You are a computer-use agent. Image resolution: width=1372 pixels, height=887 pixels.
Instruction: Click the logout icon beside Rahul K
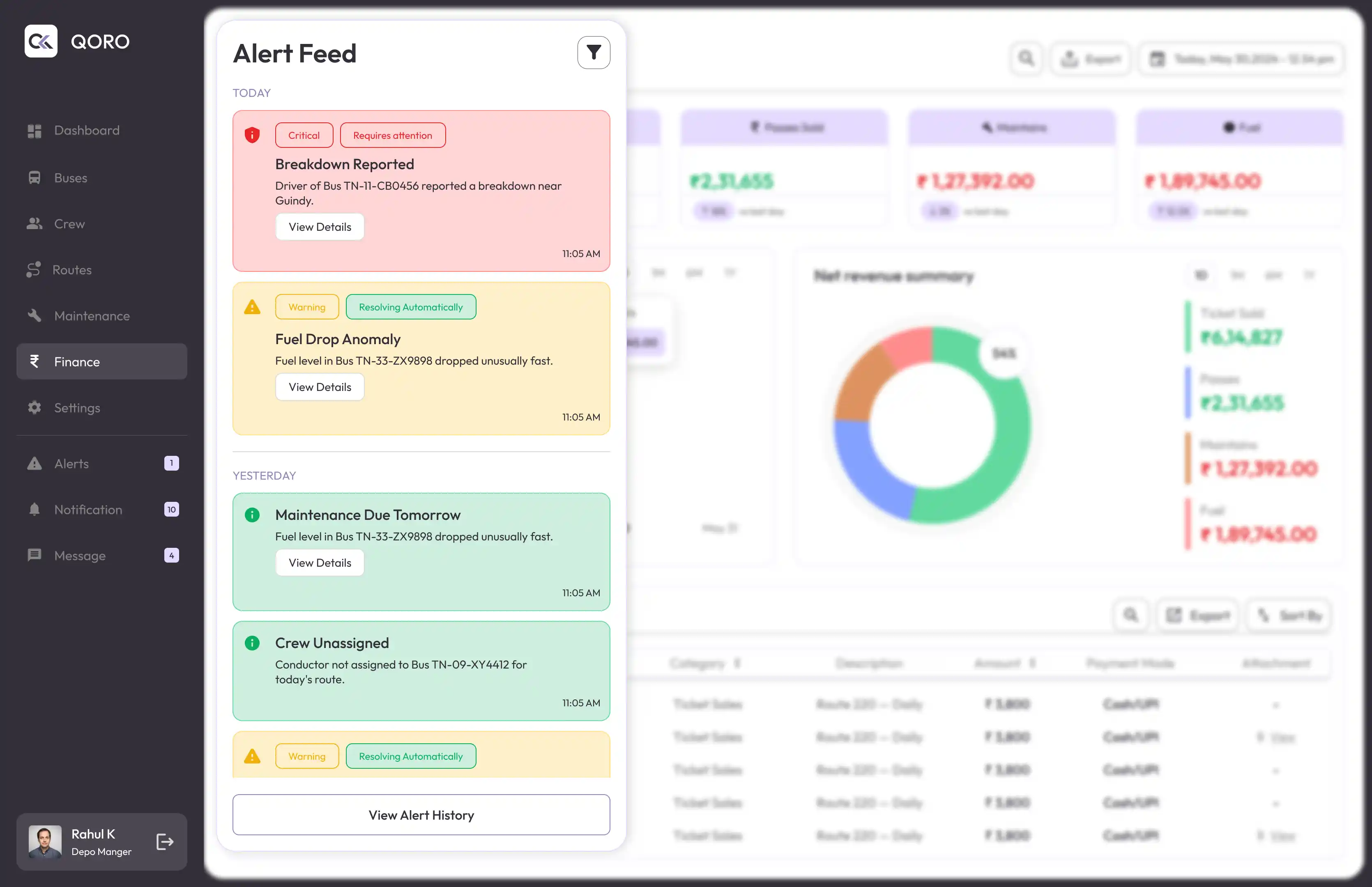click(x=165, y=841)
